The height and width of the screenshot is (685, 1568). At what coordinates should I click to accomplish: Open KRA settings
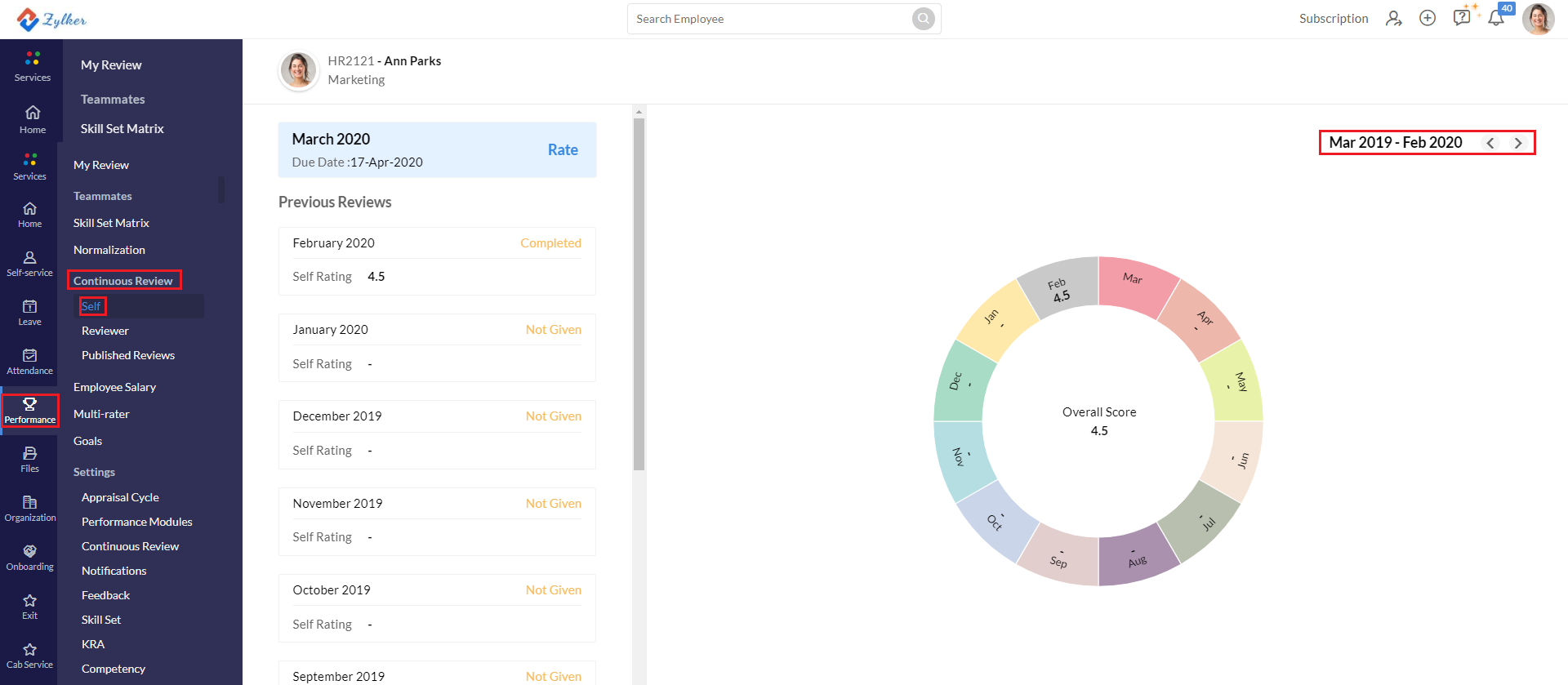pos(93,644)
